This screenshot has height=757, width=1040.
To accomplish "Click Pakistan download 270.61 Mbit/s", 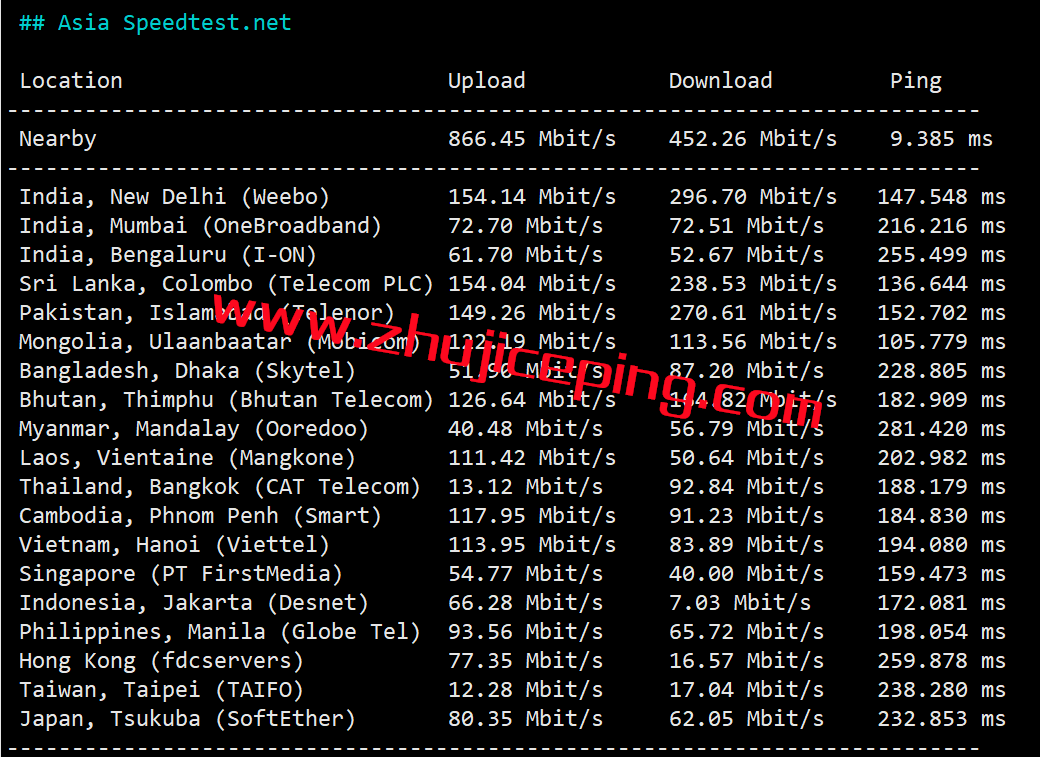I will coord(753,313).
